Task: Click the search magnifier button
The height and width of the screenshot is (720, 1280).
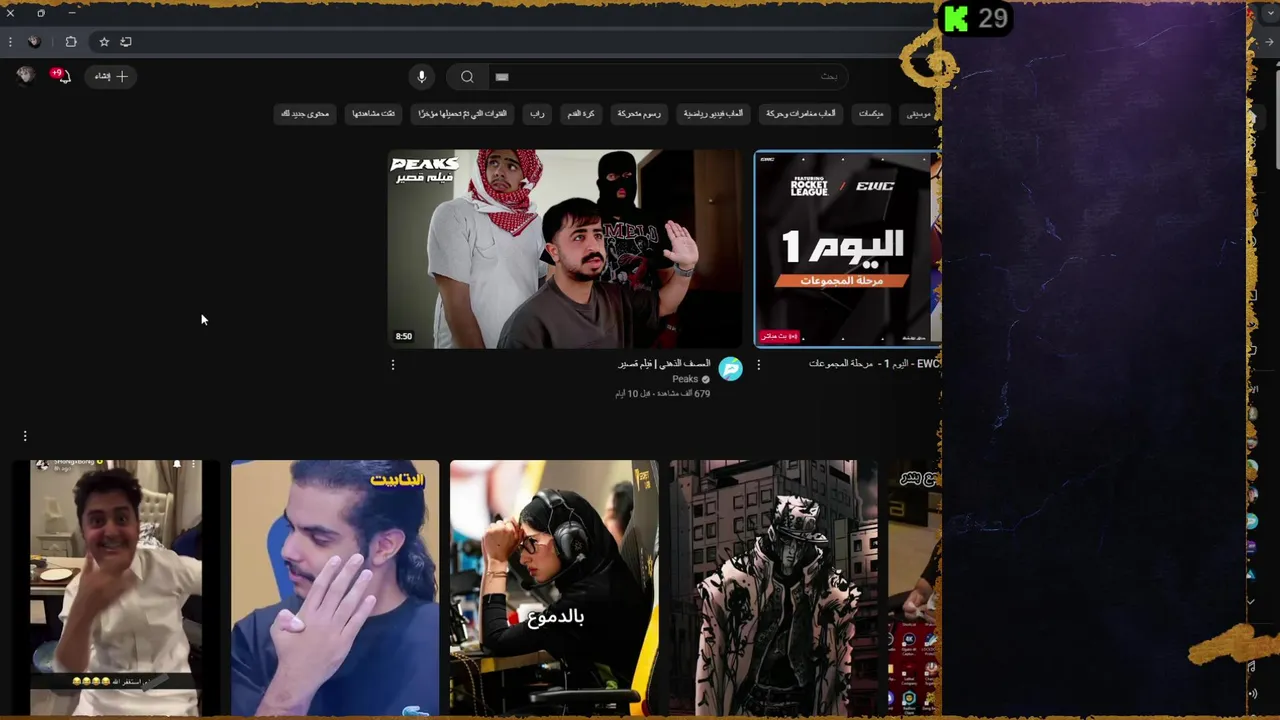Action: pos(467,77)
